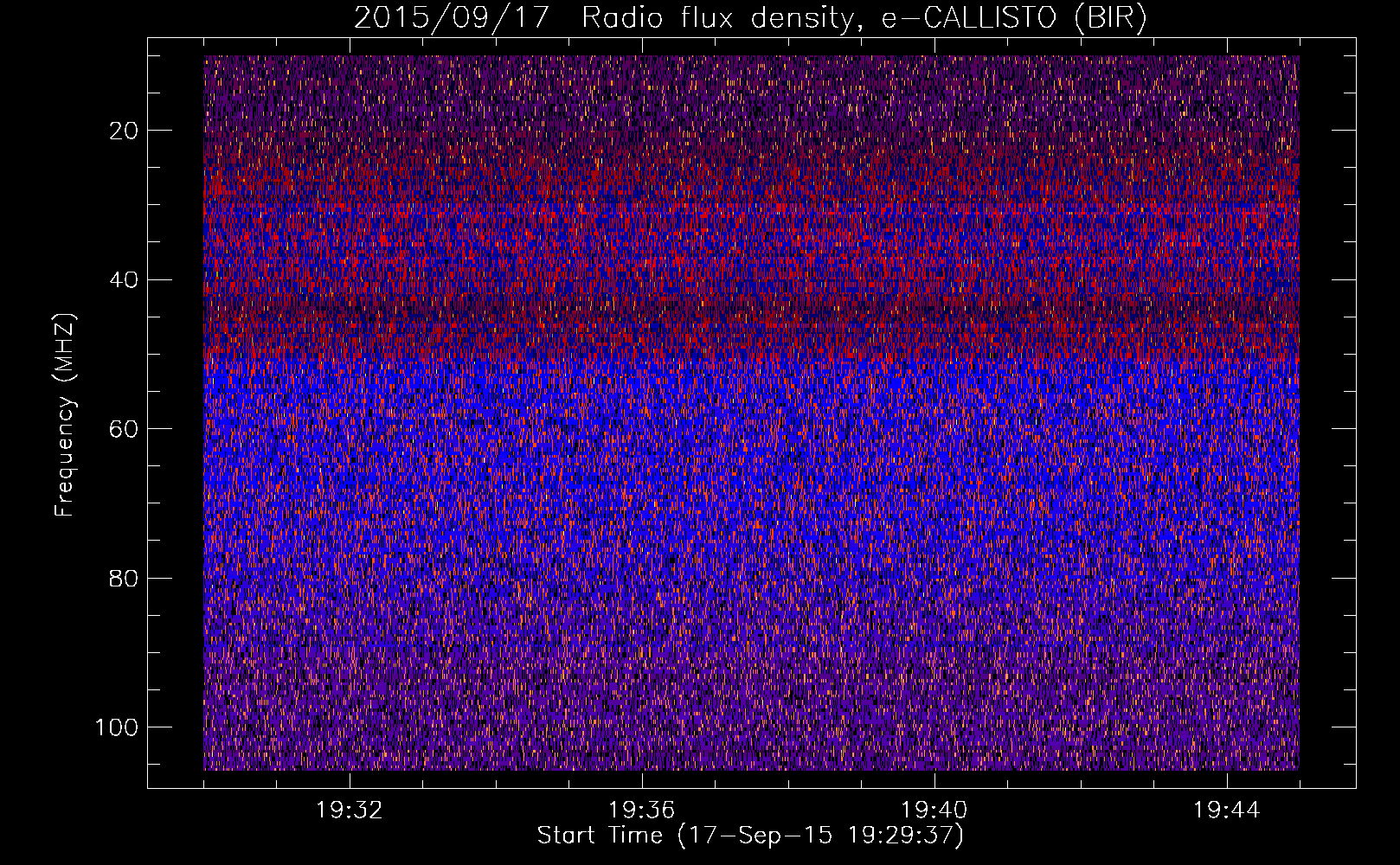Screen dimensions: 1400x865
Task: Click the 19:36 time tick label
Action: click(x=642, y=811)
